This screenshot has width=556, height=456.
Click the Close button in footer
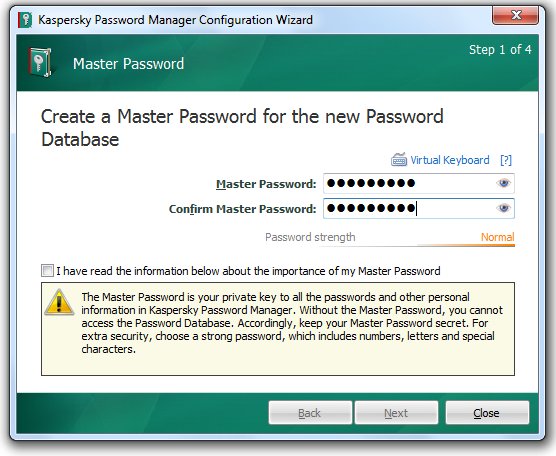coord(487,413)
